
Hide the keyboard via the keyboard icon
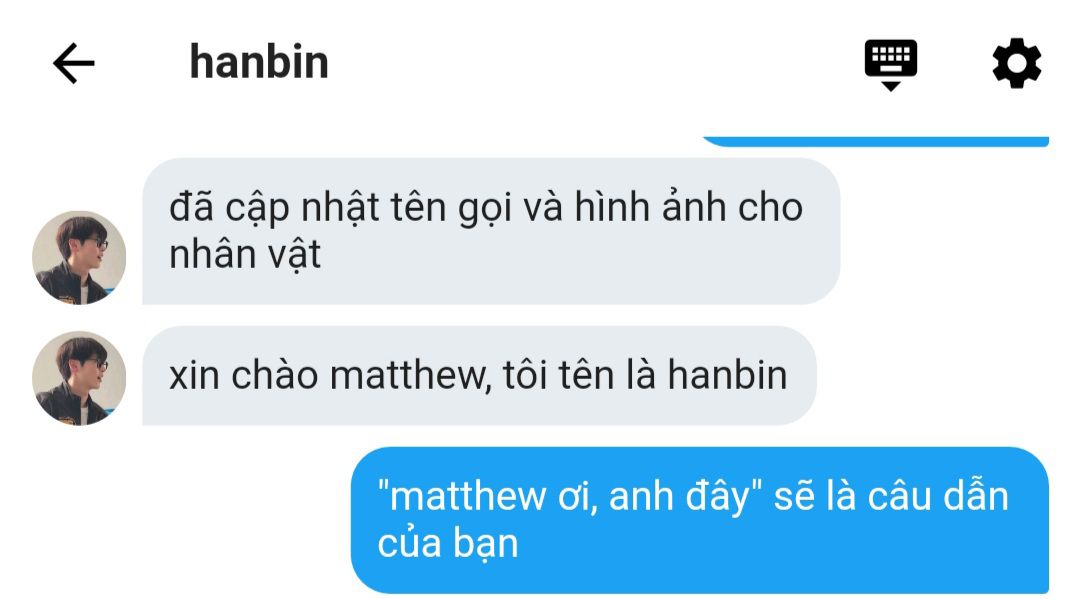pos(891,64)
